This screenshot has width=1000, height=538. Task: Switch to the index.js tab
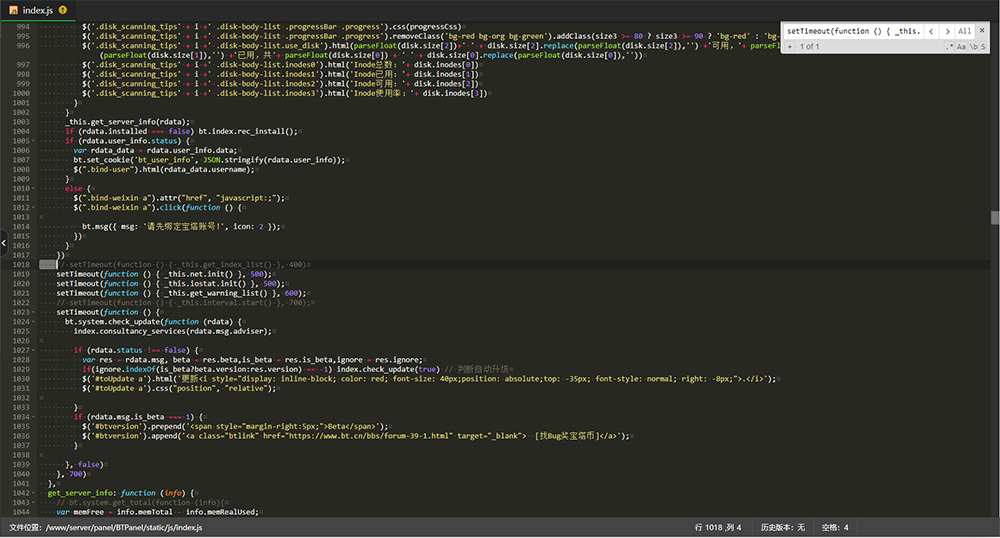(37, 10)
